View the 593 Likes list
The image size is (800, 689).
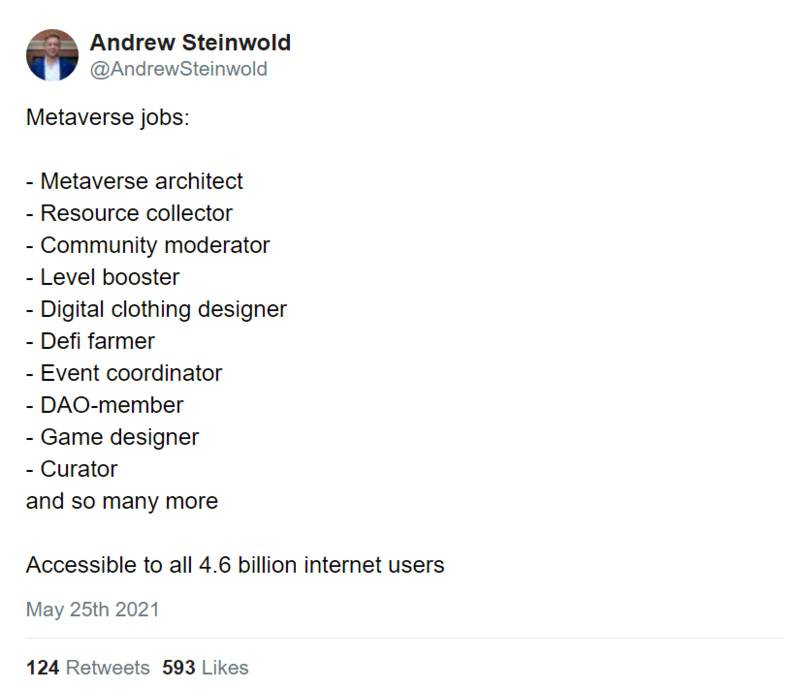tap(205, 668)
